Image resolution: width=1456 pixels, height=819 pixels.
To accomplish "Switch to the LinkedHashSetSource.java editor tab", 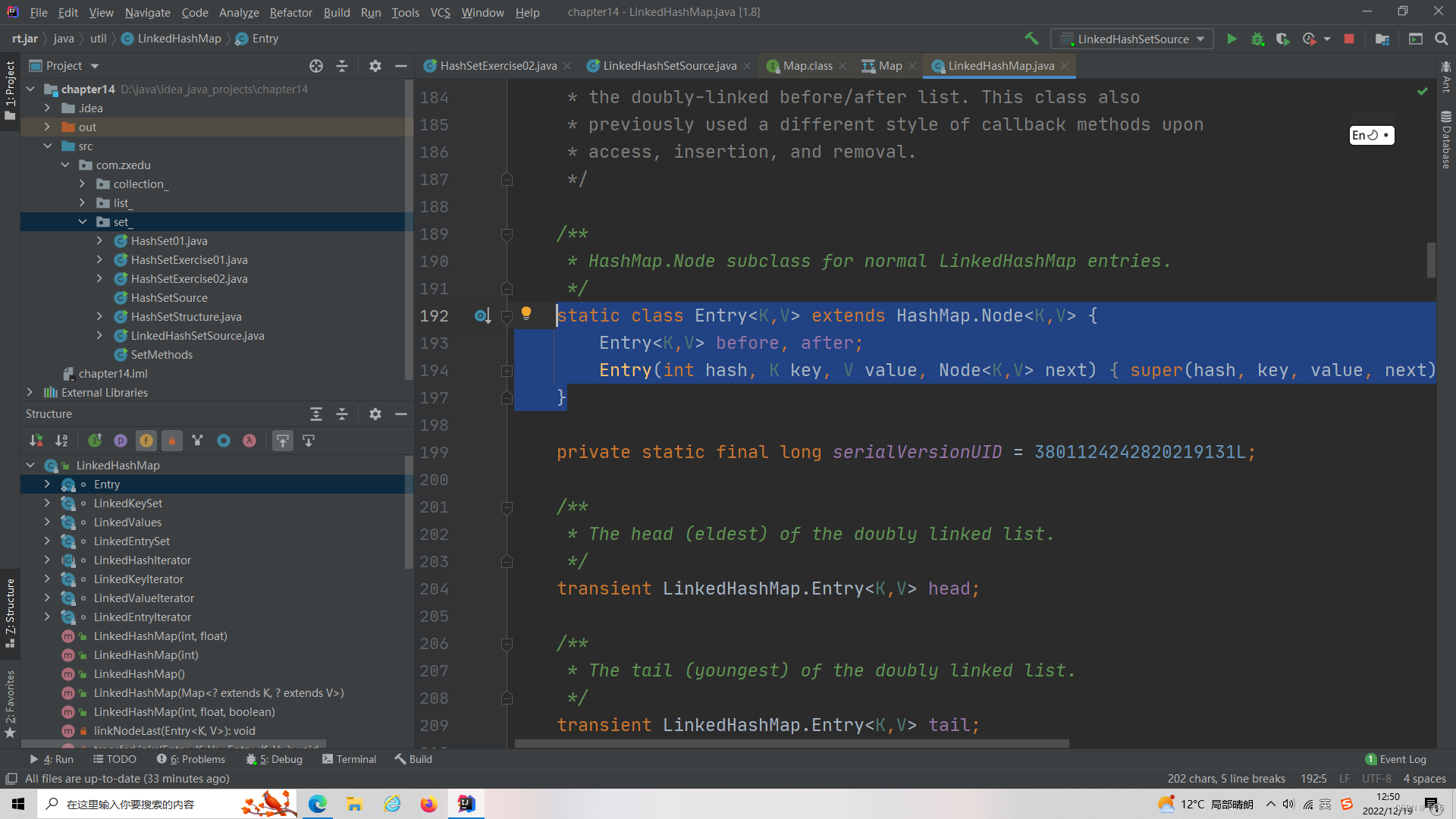I will [669, 66].
